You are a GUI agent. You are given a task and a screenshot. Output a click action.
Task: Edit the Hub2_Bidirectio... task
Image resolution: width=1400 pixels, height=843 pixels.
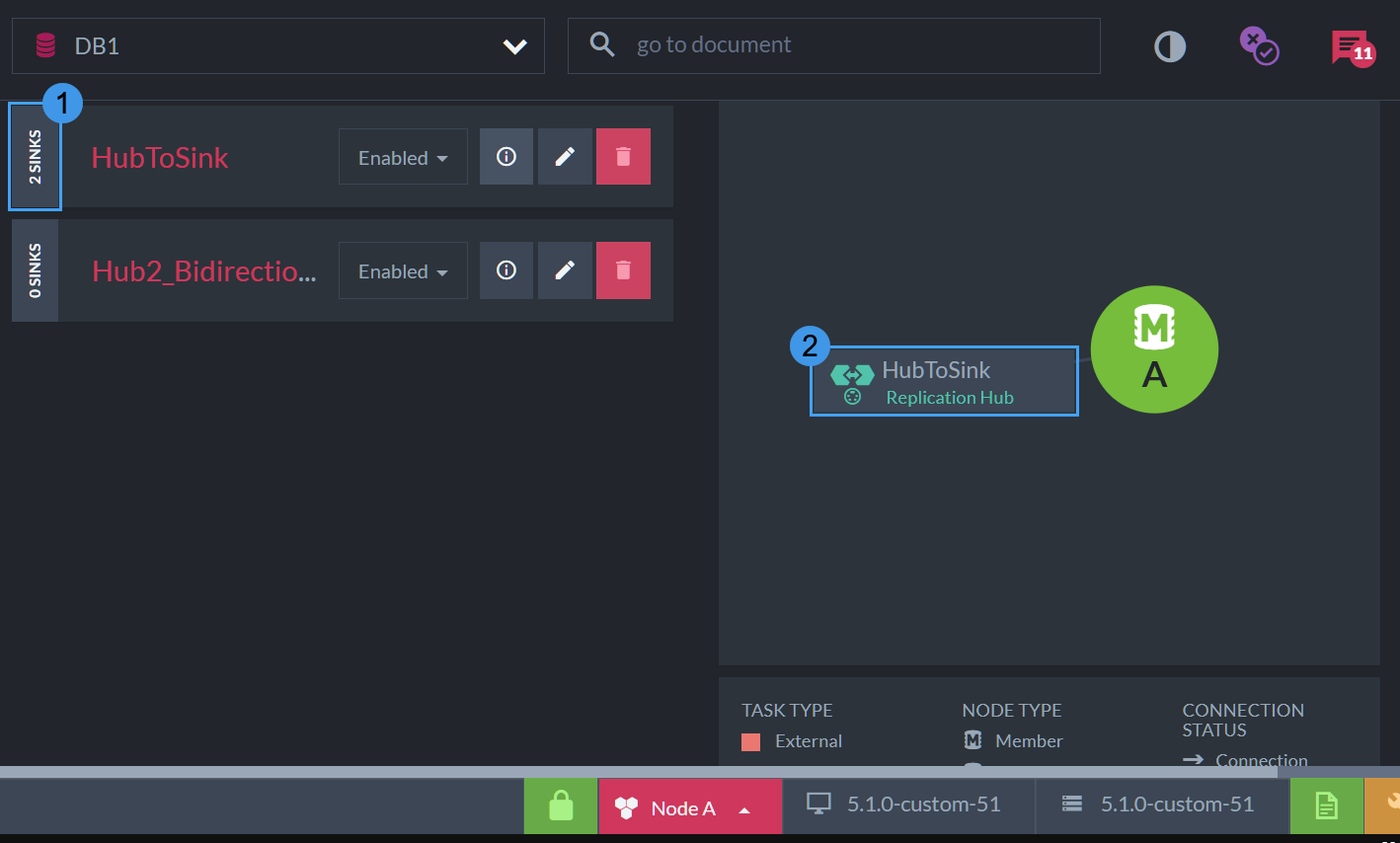pyautogui.click(x=565, y=270)
